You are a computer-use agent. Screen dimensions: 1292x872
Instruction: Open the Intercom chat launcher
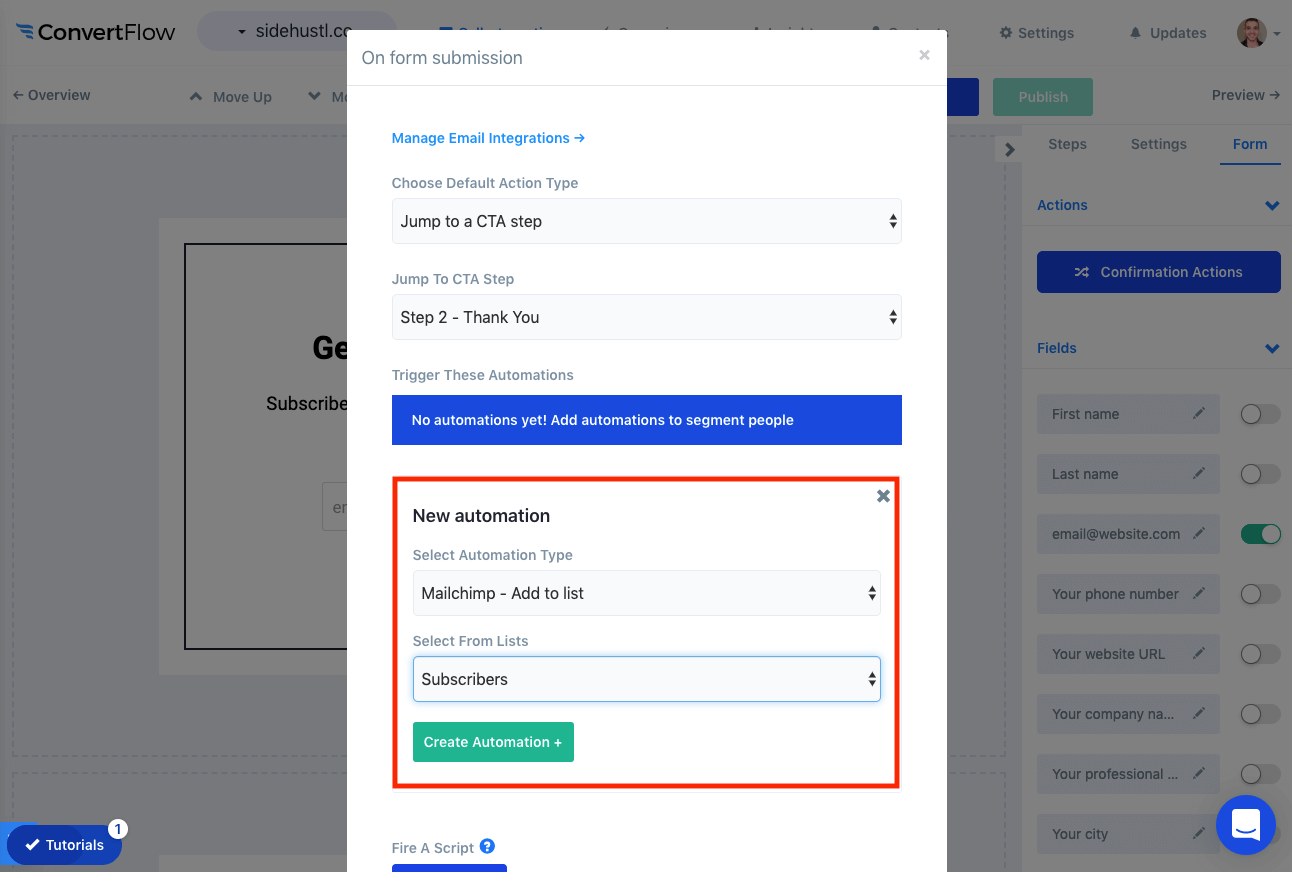(1245, 825)
